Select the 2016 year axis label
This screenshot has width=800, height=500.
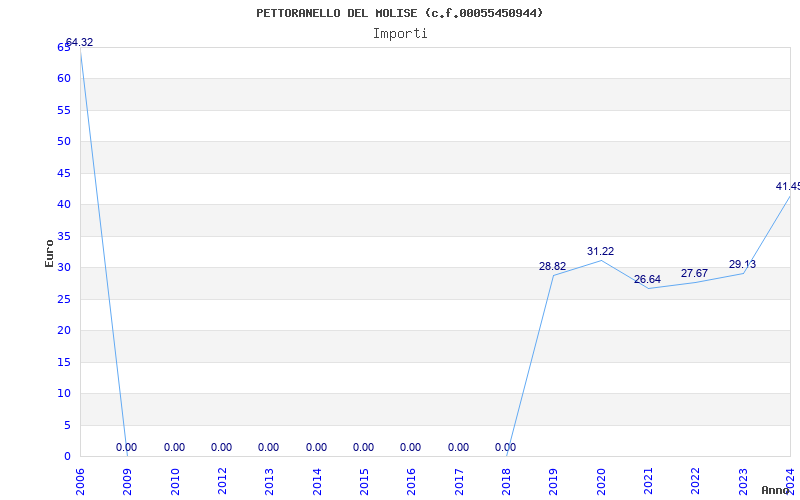pos(411,482)
